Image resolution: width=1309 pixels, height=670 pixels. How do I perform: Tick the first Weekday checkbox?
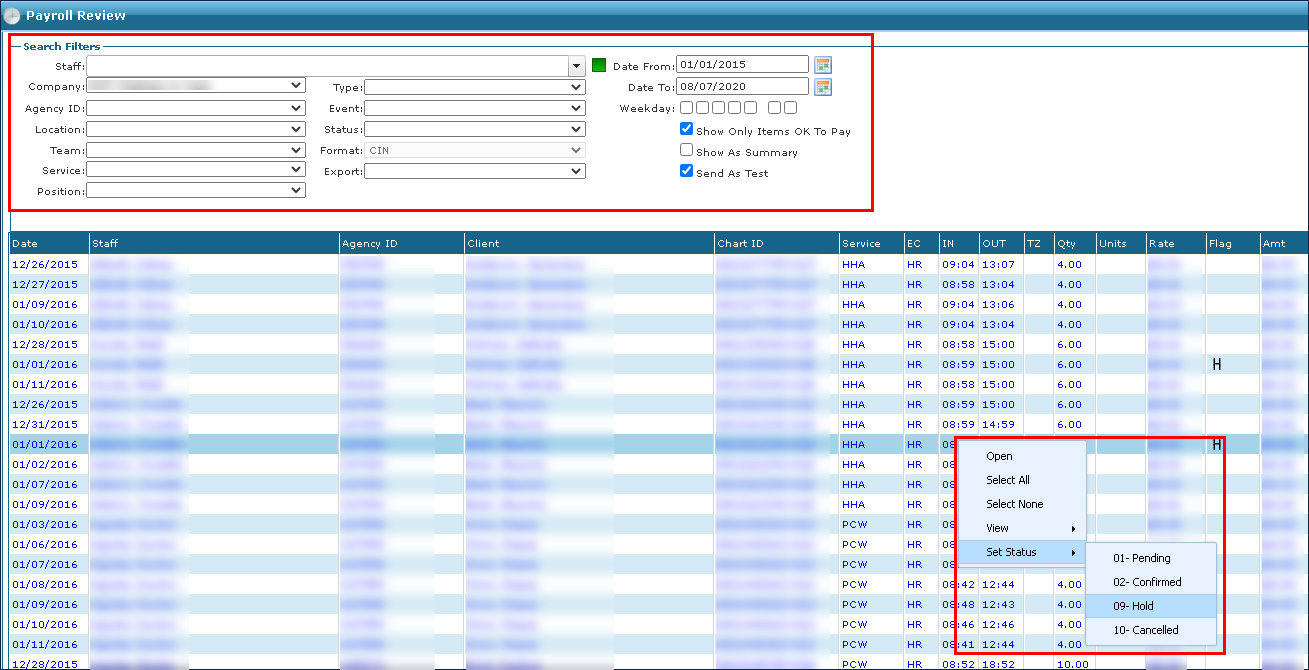(x=686, y=108)
